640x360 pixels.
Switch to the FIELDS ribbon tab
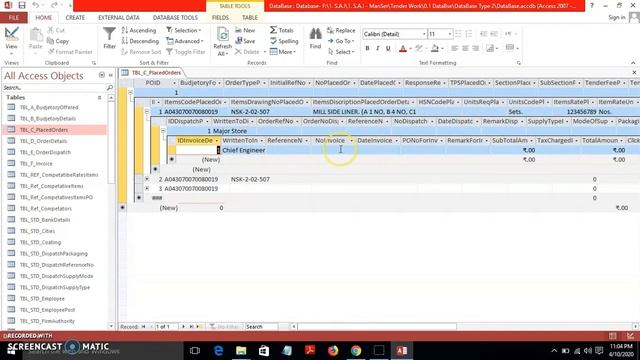coord(220,18)
